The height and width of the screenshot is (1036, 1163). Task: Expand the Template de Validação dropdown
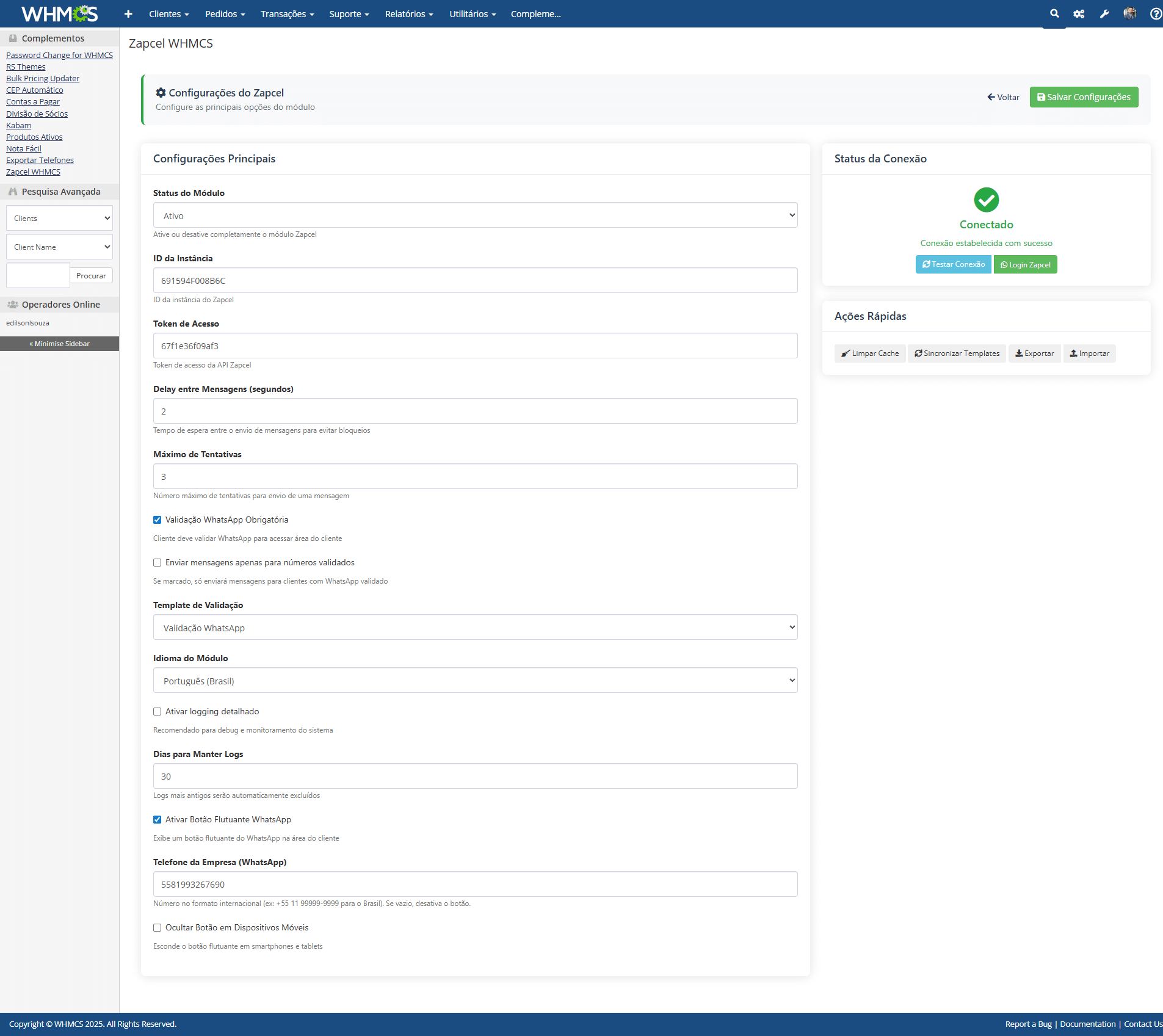(x=475, y=628)
